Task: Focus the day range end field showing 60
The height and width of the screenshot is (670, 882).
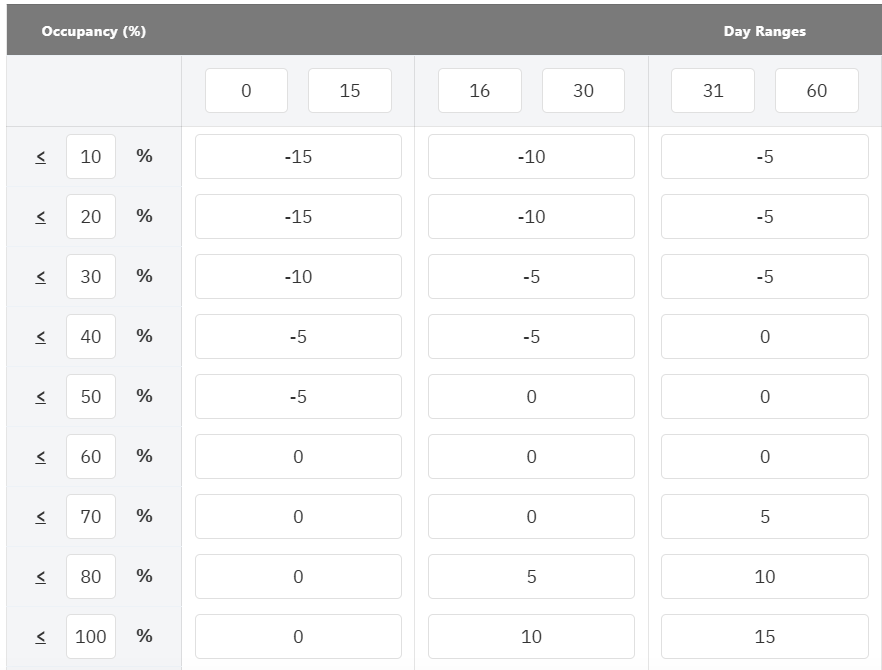Action: (x=817, y=91)
